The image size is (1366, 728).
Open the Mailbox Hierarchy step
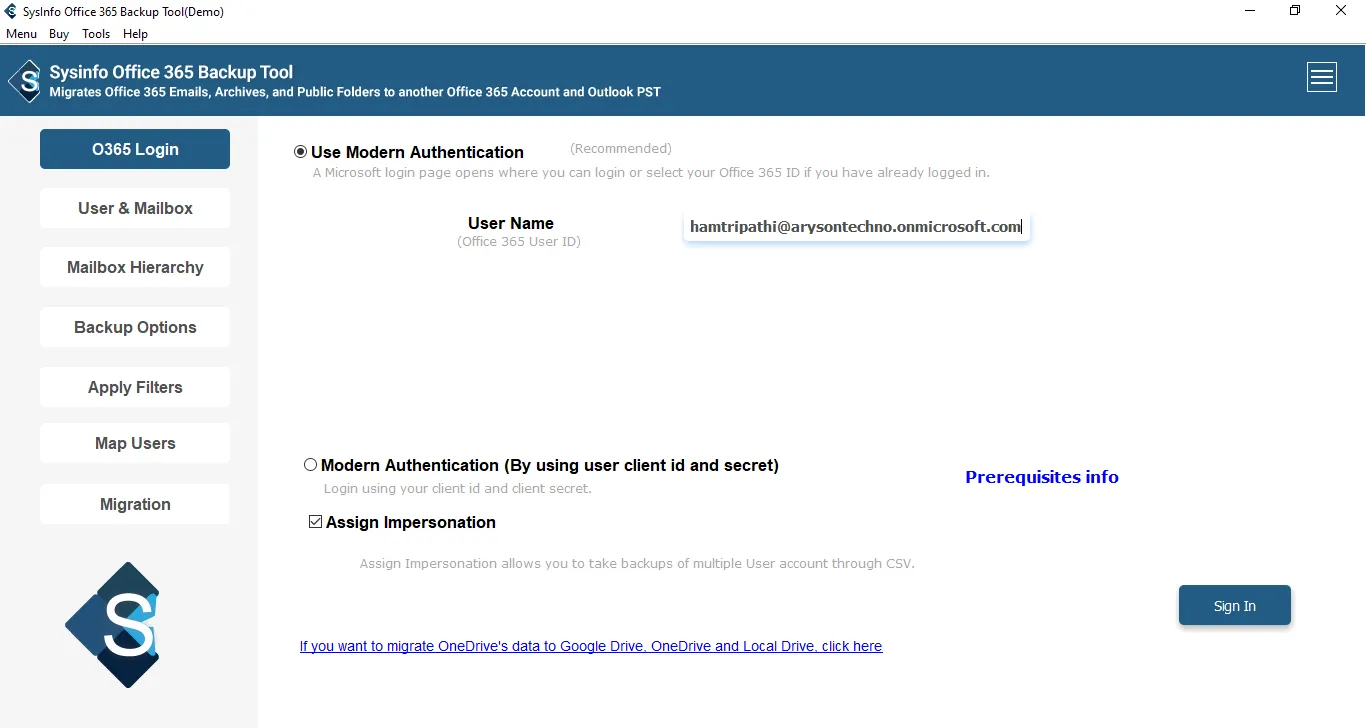click(135, 267)
